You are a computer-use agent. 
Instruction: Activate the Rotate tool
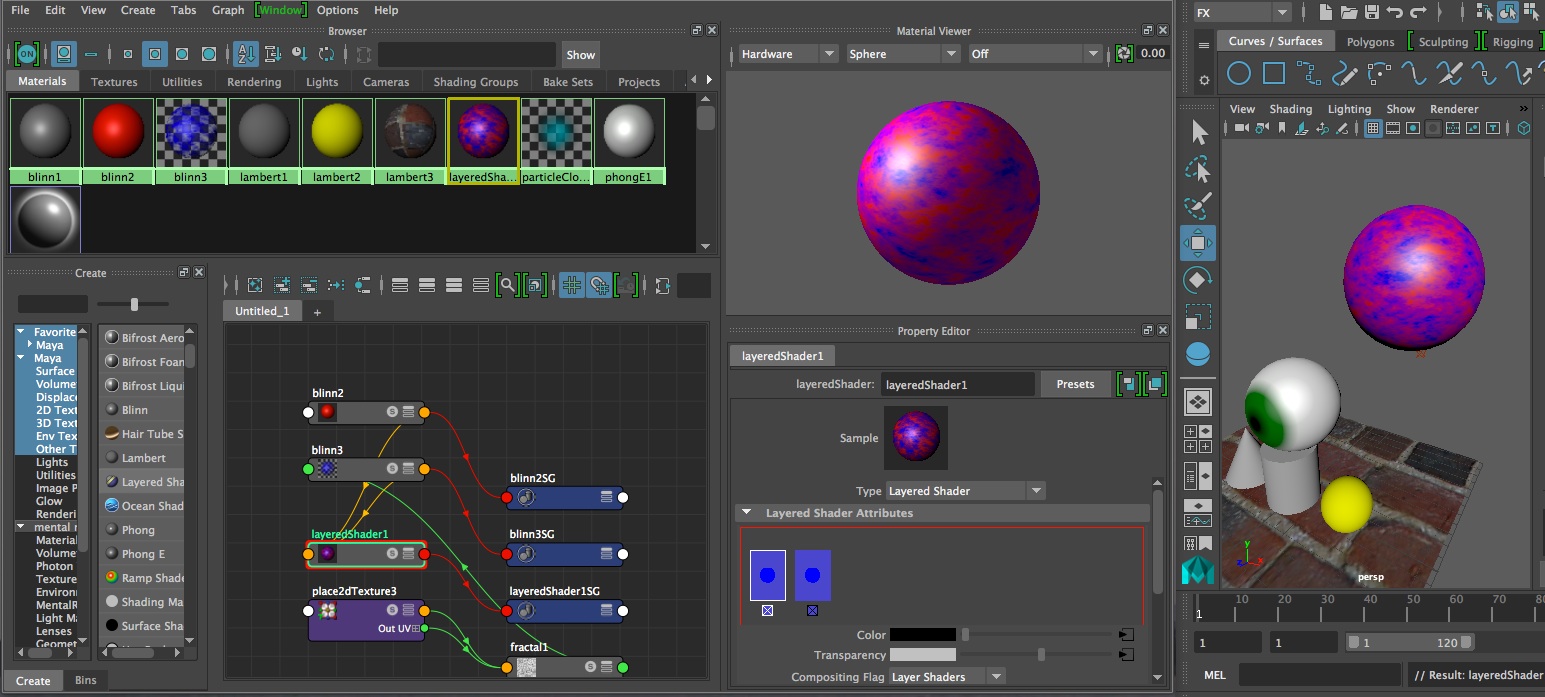tap(1198, 279)
